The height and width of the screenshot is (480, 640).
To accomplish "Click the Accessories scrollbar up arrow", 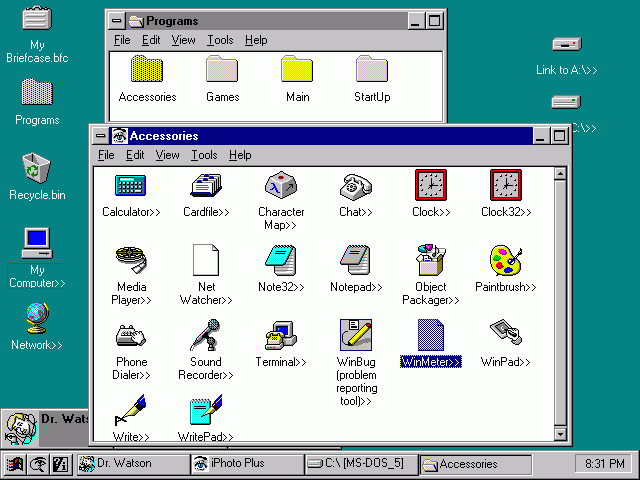I will [x=560, y=174].
